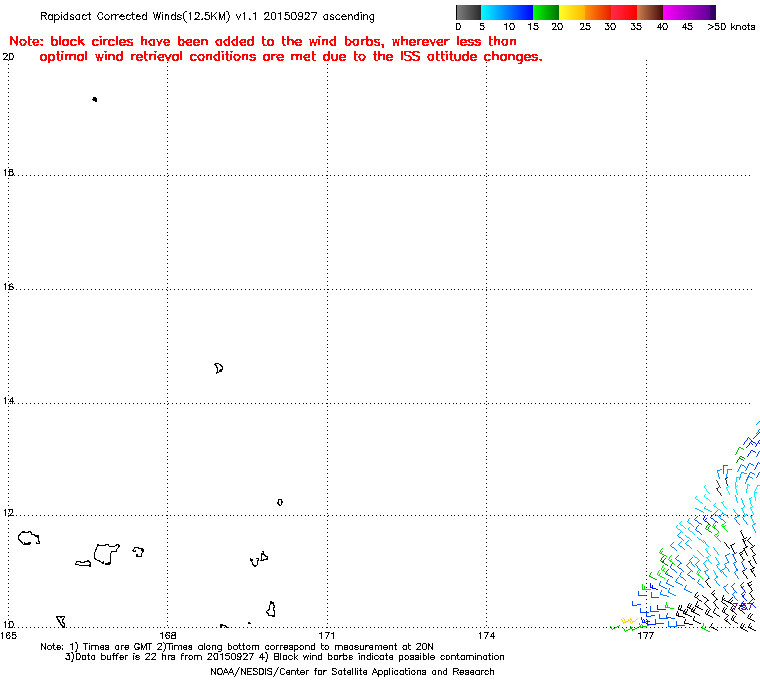
Task: Click the red 30-35 knots legend segment
Action: click(624, 12)
